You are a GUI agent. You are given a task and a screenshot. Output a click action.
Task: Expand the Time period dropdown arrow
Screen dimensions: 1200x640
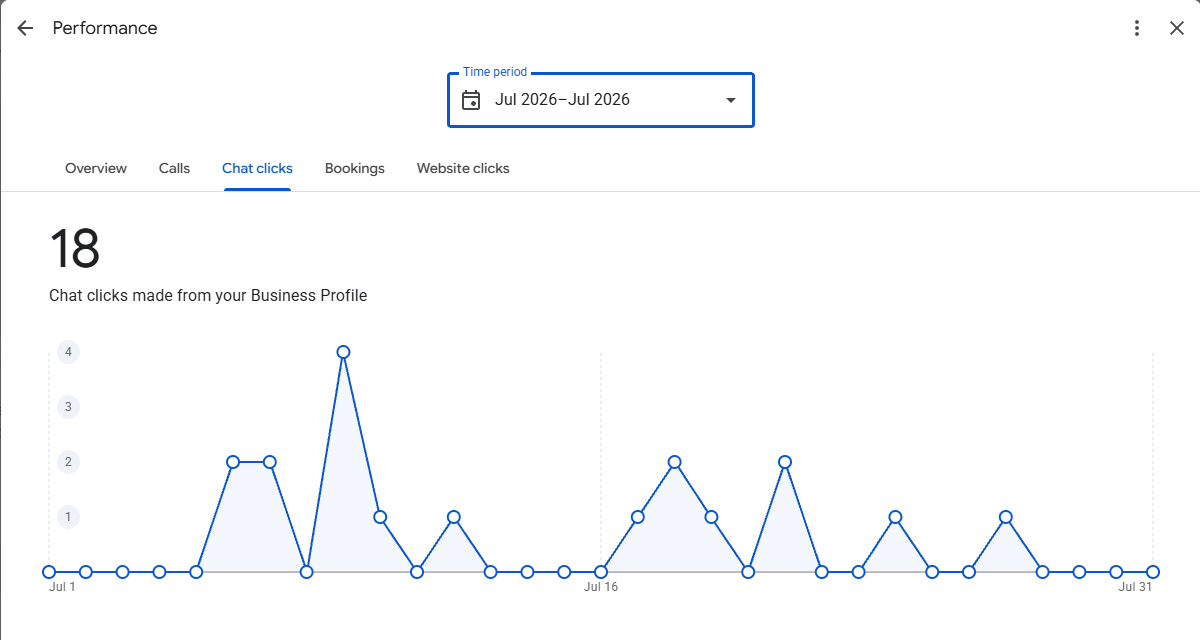pyautogui.click(x=731, y=100)
